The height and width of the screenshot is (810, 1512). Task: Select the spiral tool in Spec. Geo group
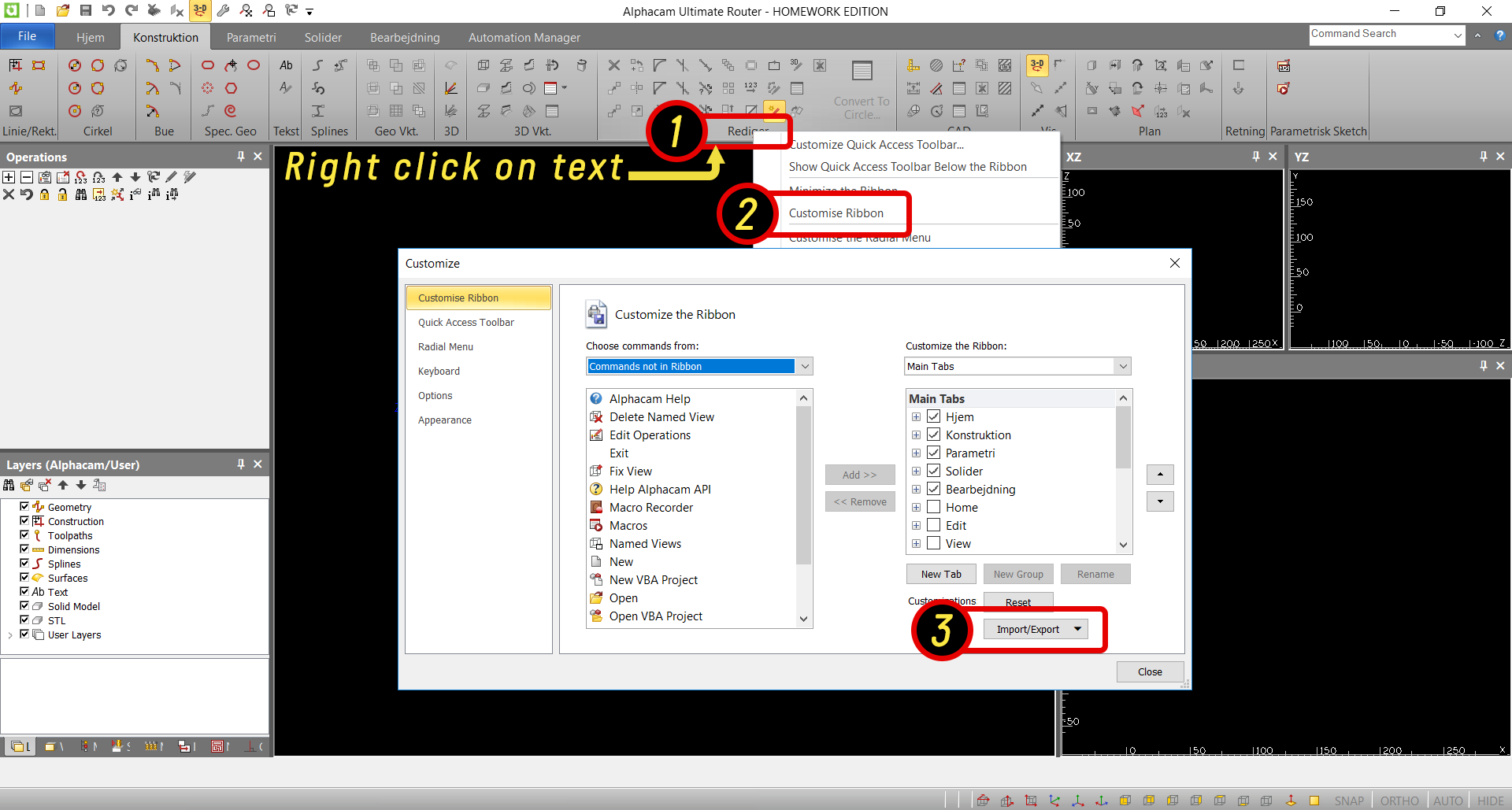pyautogui.click(x=231, y=111)
